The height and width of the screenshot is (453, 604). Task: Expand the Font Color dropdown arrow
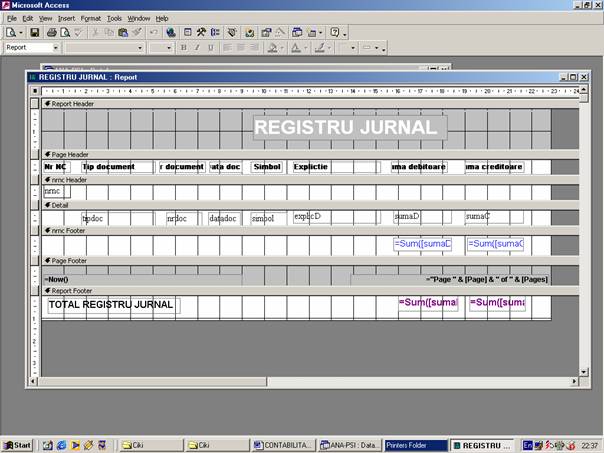(x=305, y=48)
